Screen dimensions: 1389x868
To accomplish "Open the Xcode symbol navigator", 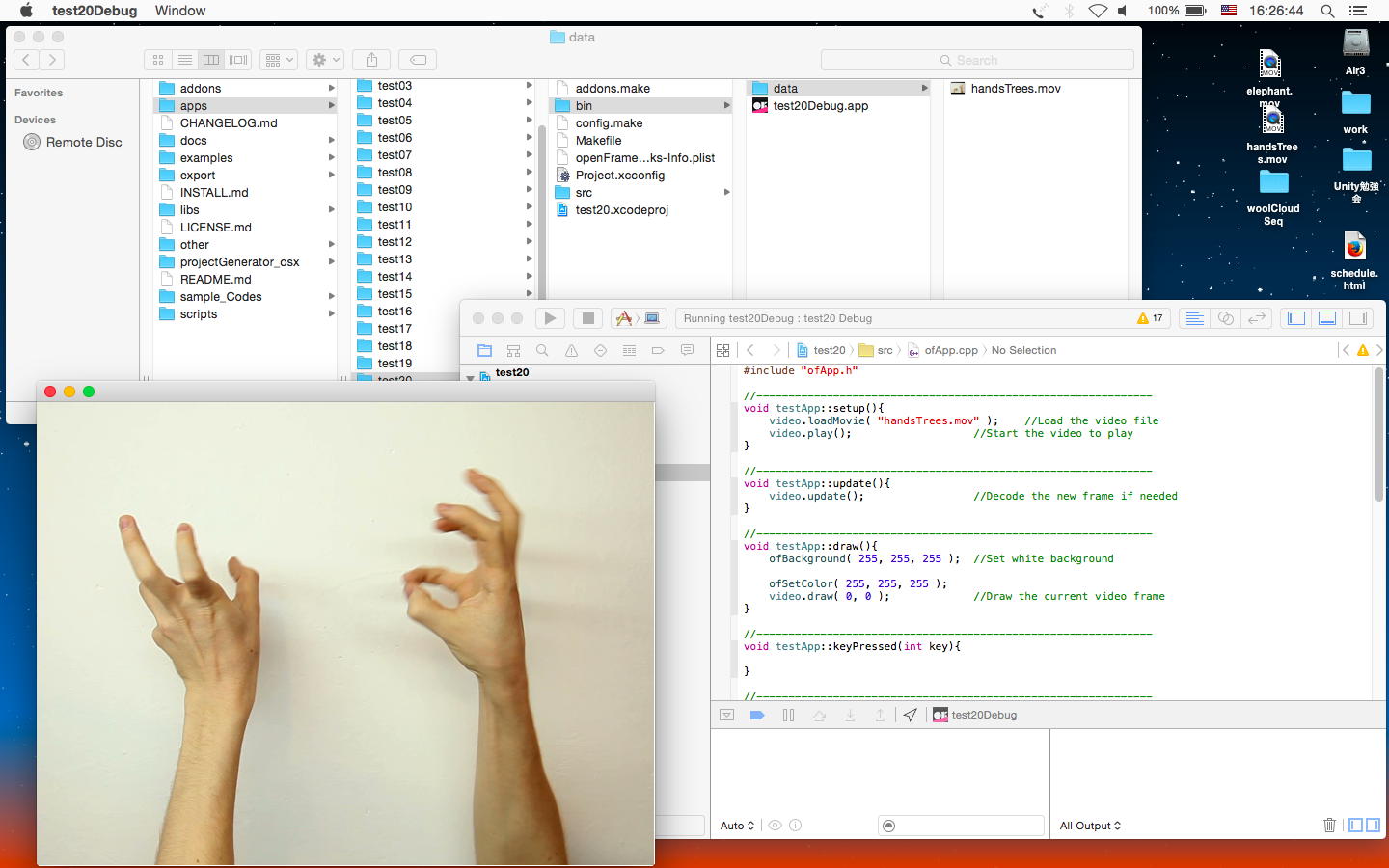I will 513,350.
